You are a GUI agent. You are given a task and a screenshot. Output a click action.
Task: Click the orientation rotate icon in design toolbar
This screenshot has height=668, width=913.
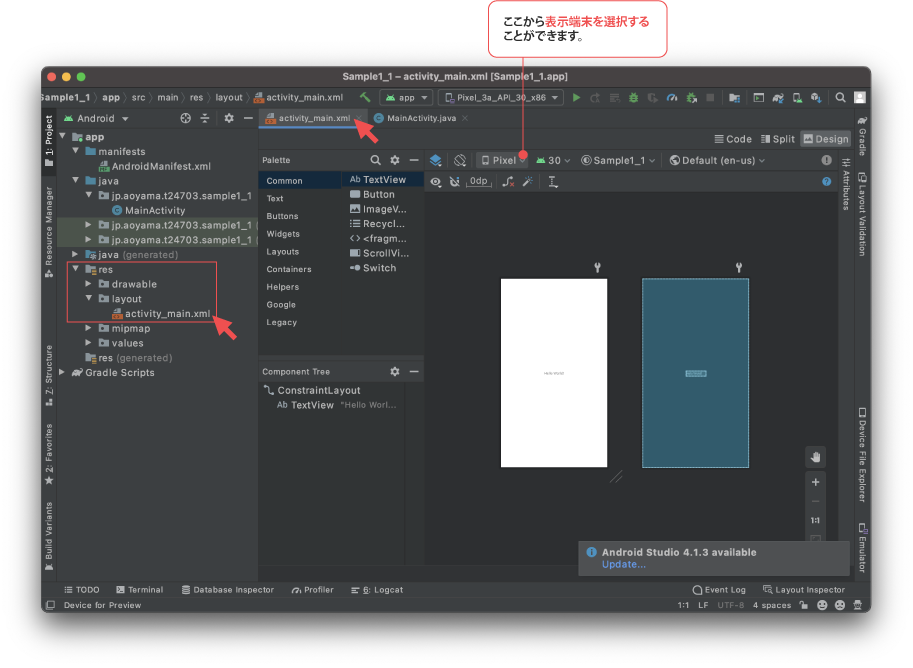(x=460, y=160)
